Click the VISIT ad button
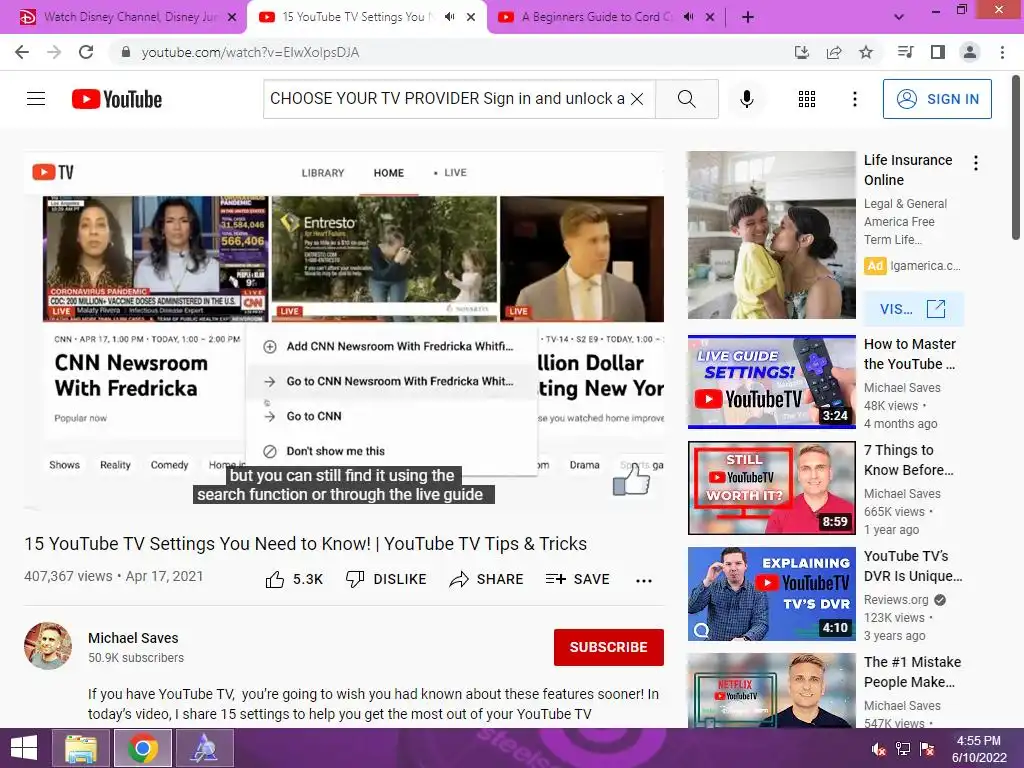Viewport: 1024px width, 768px height. (913, 309)
